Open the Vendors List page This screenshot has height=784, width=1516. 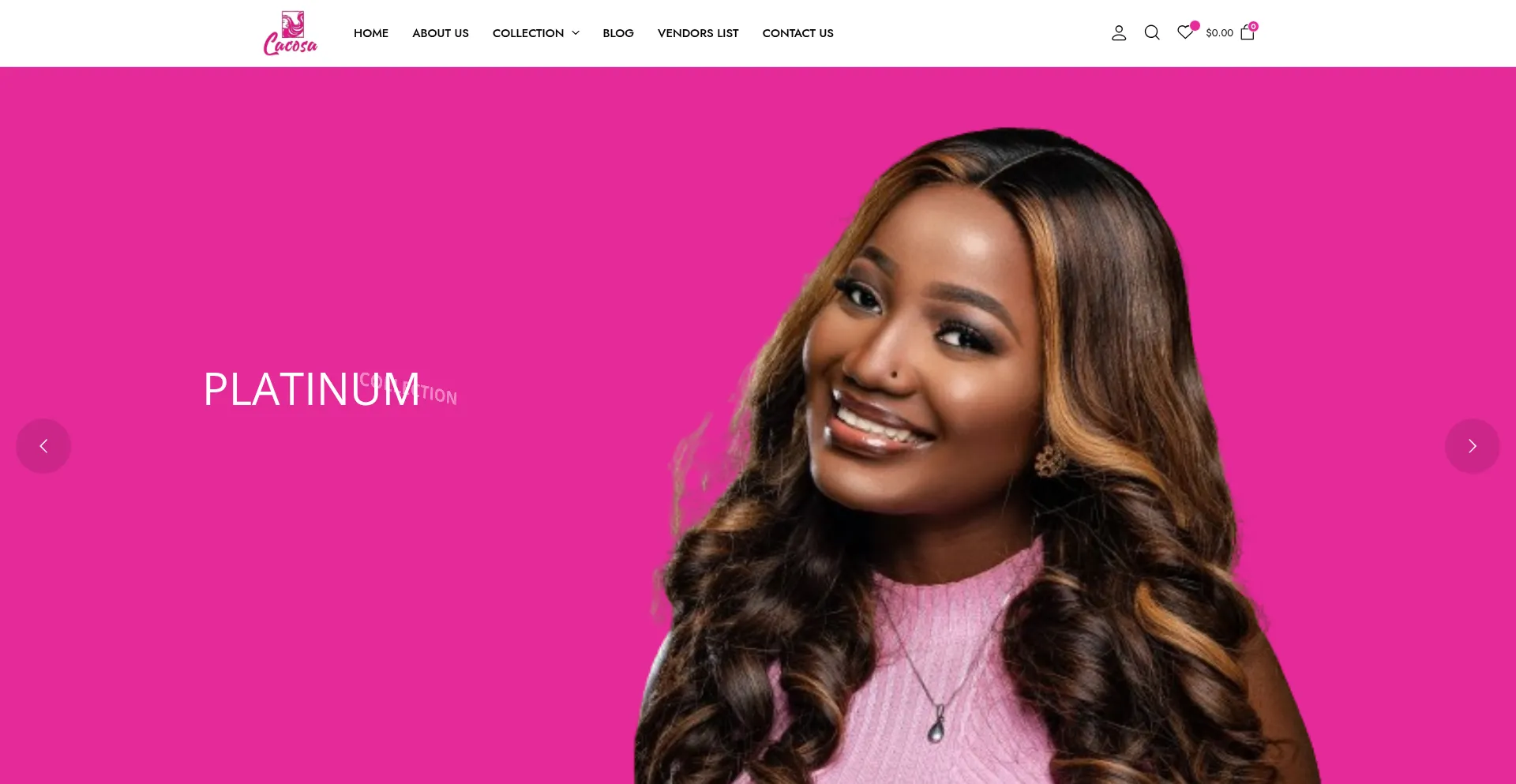(x=698, y=33)
